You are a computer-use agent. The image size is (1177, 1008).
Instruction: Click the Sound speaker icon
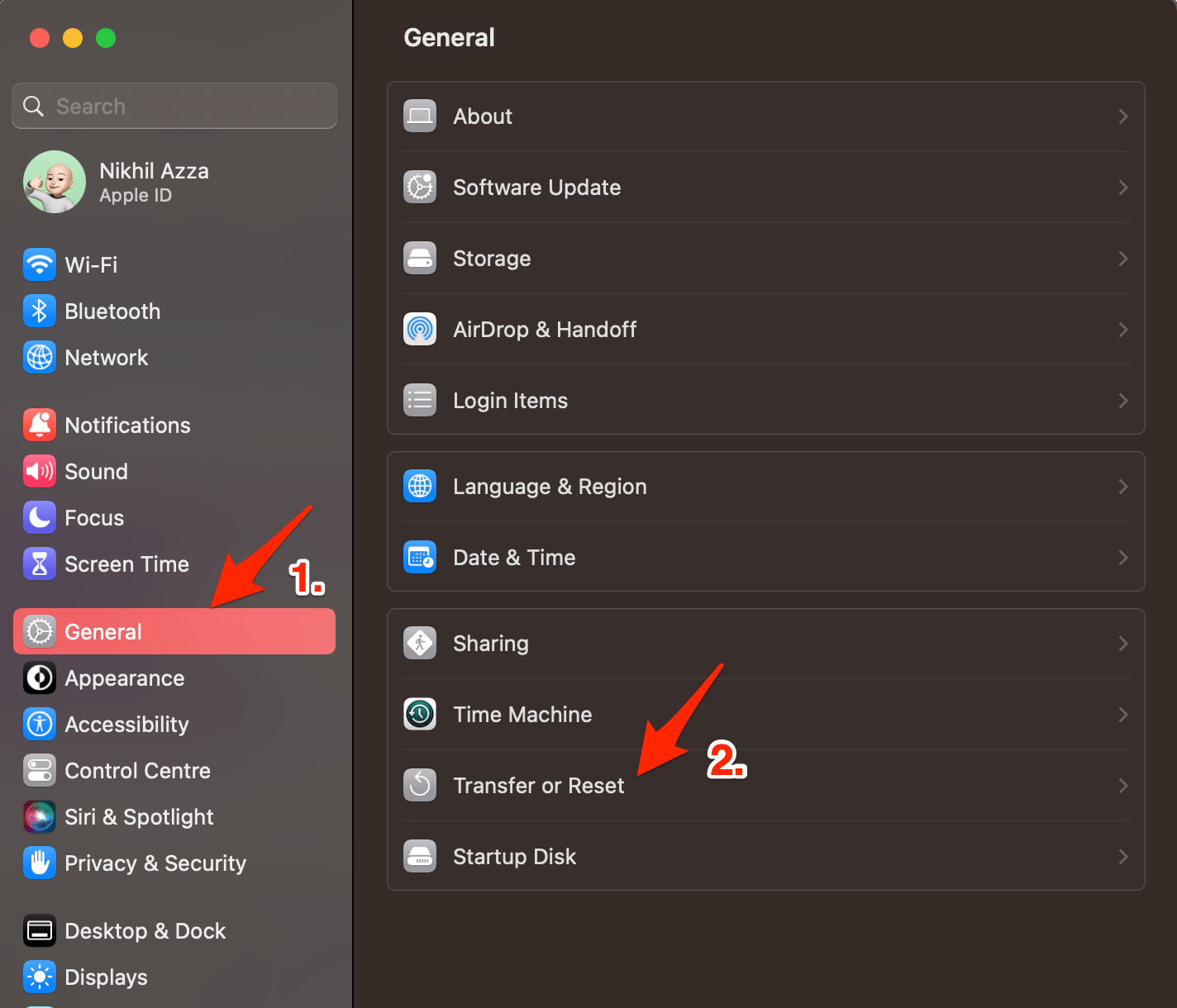(40, 472)
